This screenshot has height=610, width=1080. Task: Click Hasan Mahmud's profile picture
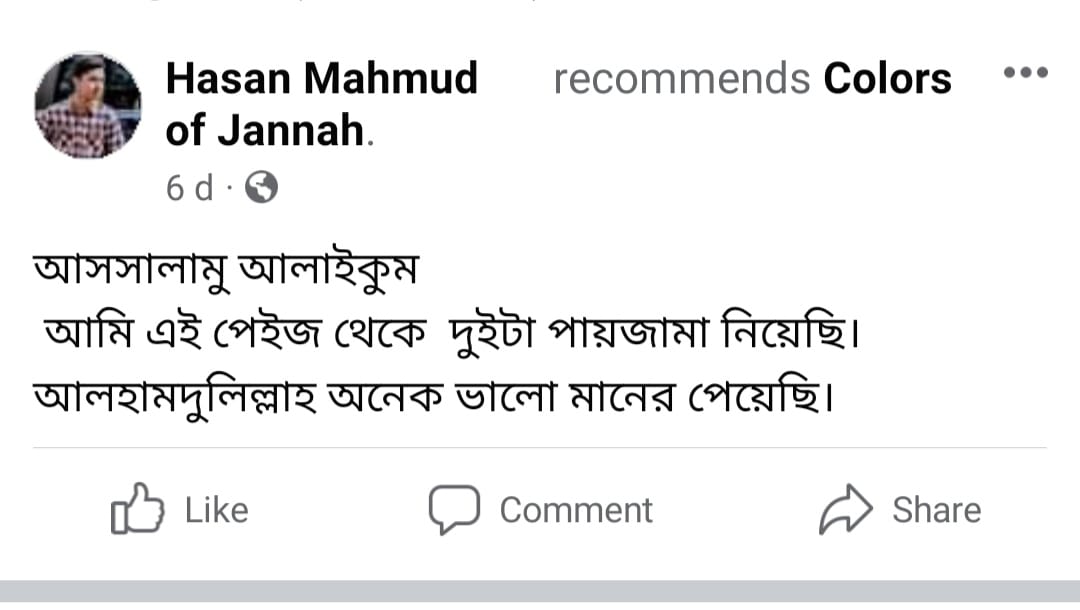(88, 105)
